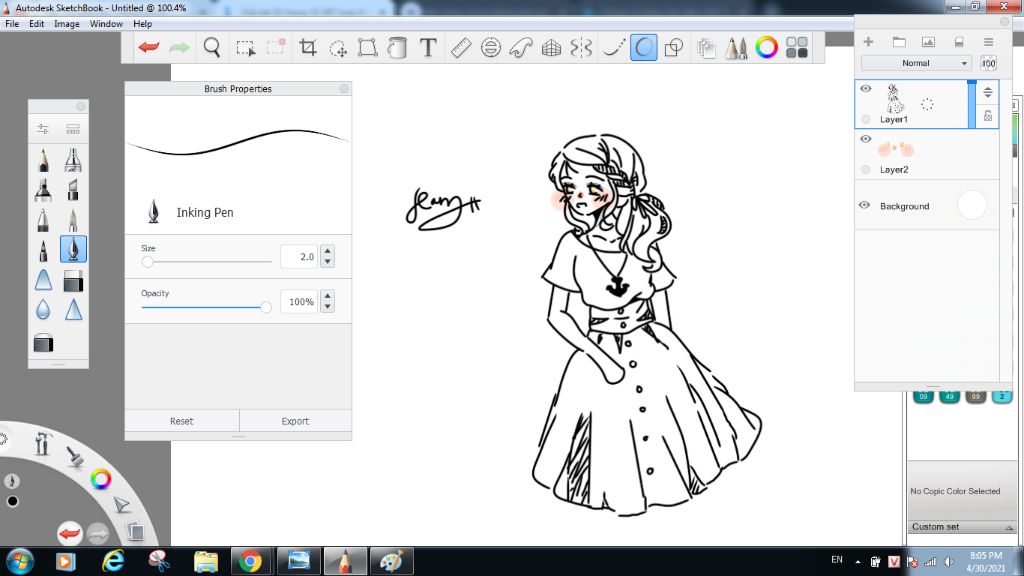Decrease Opacity with the down arrow
The width and height of the screenshot is (1024, 576).
(x=328, y=307)
